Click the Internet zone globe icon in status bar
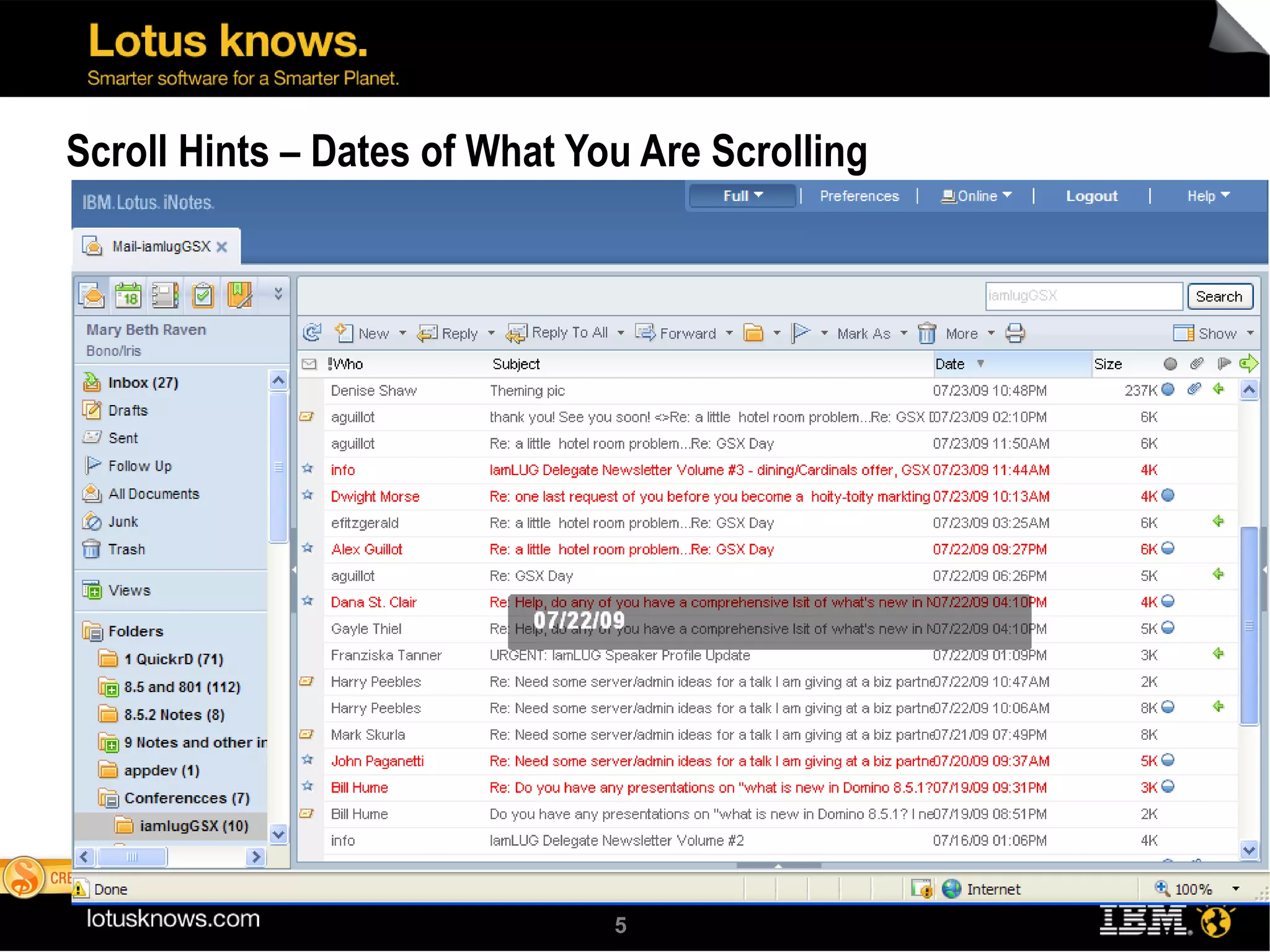 point(951,889)
